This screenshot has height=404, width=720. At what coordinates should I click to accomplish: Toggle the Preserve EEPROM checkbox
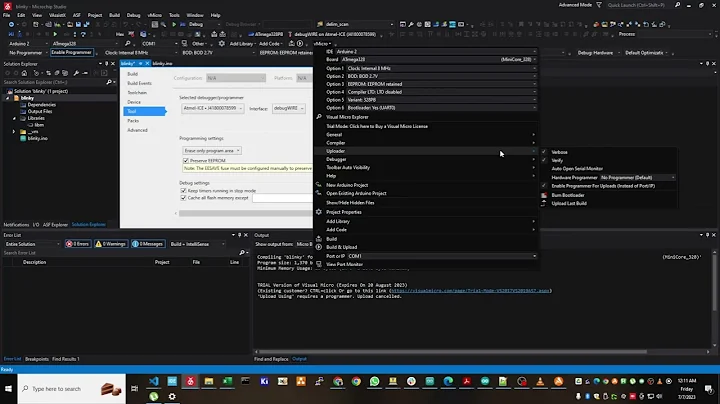point(186,161)
